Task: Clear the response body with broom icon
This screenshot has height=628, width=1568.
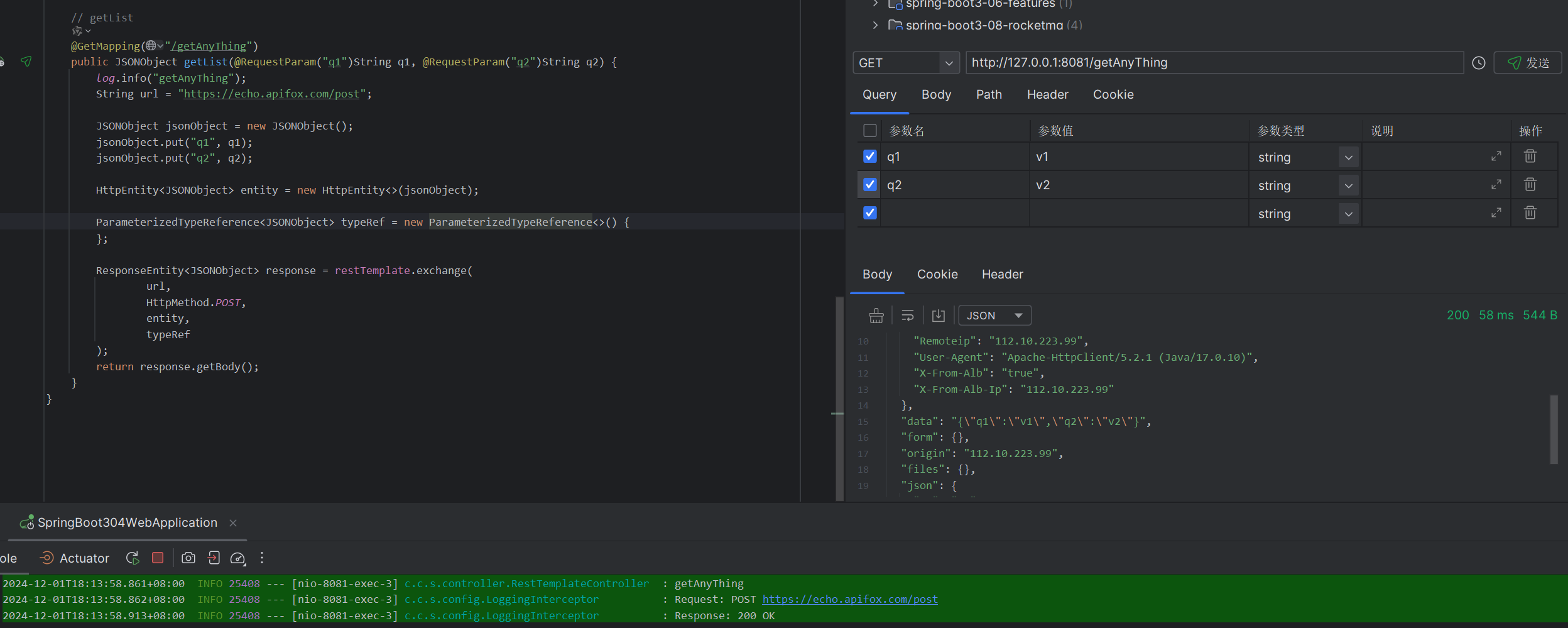Action: [876, 316]
